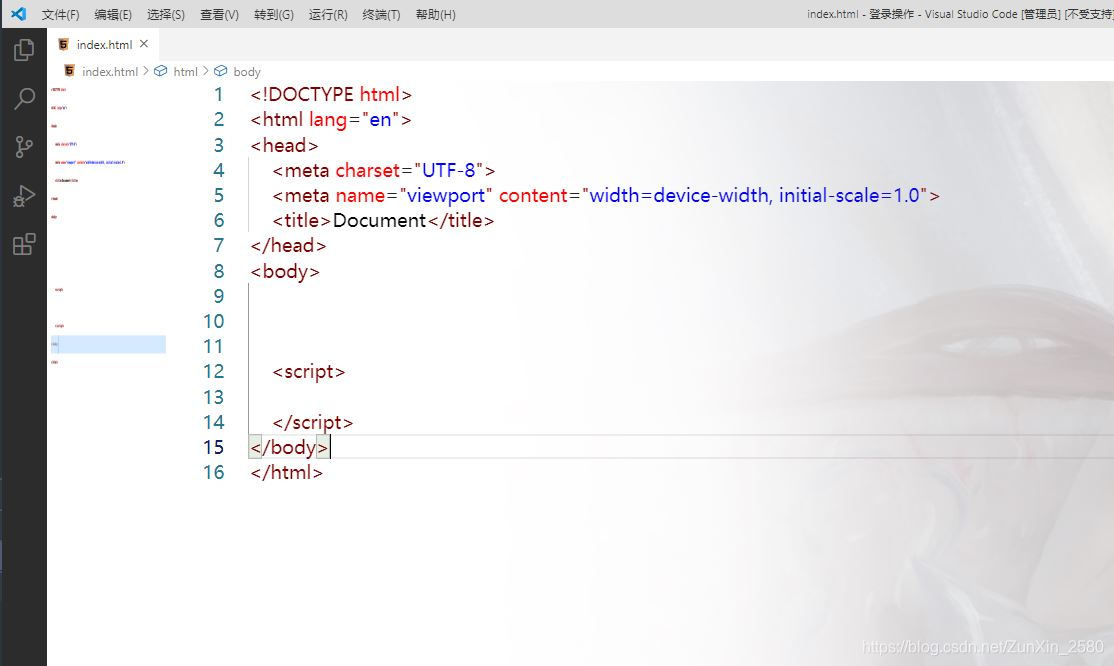Click the </html> closing tag

(x=287, y=473)
